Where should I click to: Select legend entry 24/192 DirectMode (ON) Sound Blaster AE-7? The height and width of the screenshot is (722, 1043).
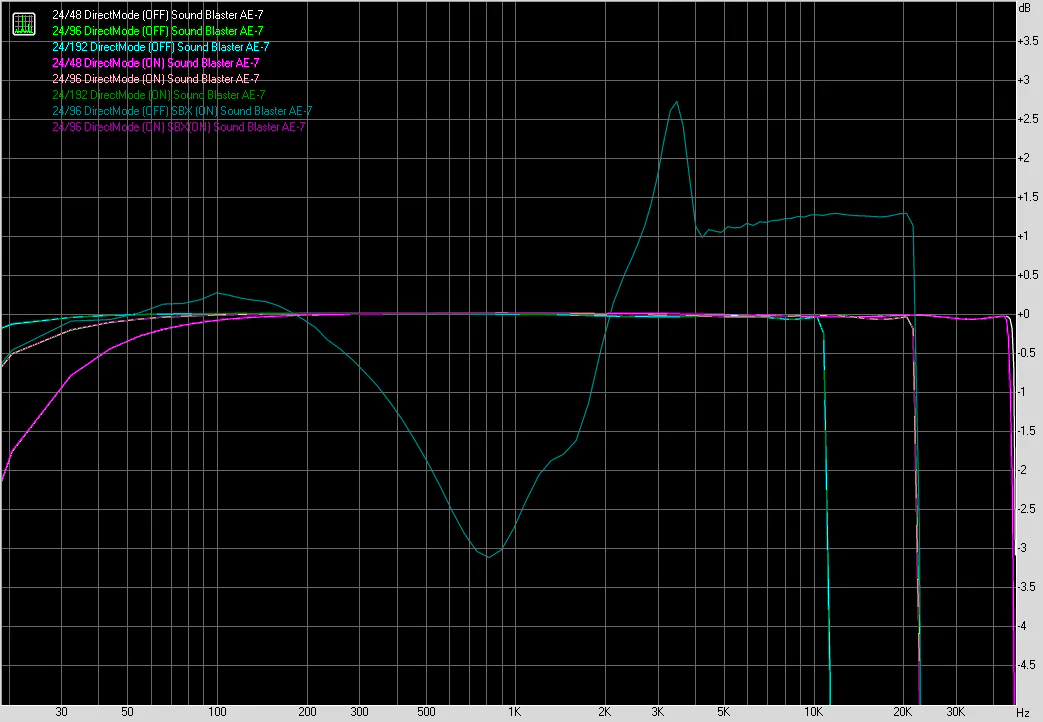[x=158, y=94]
